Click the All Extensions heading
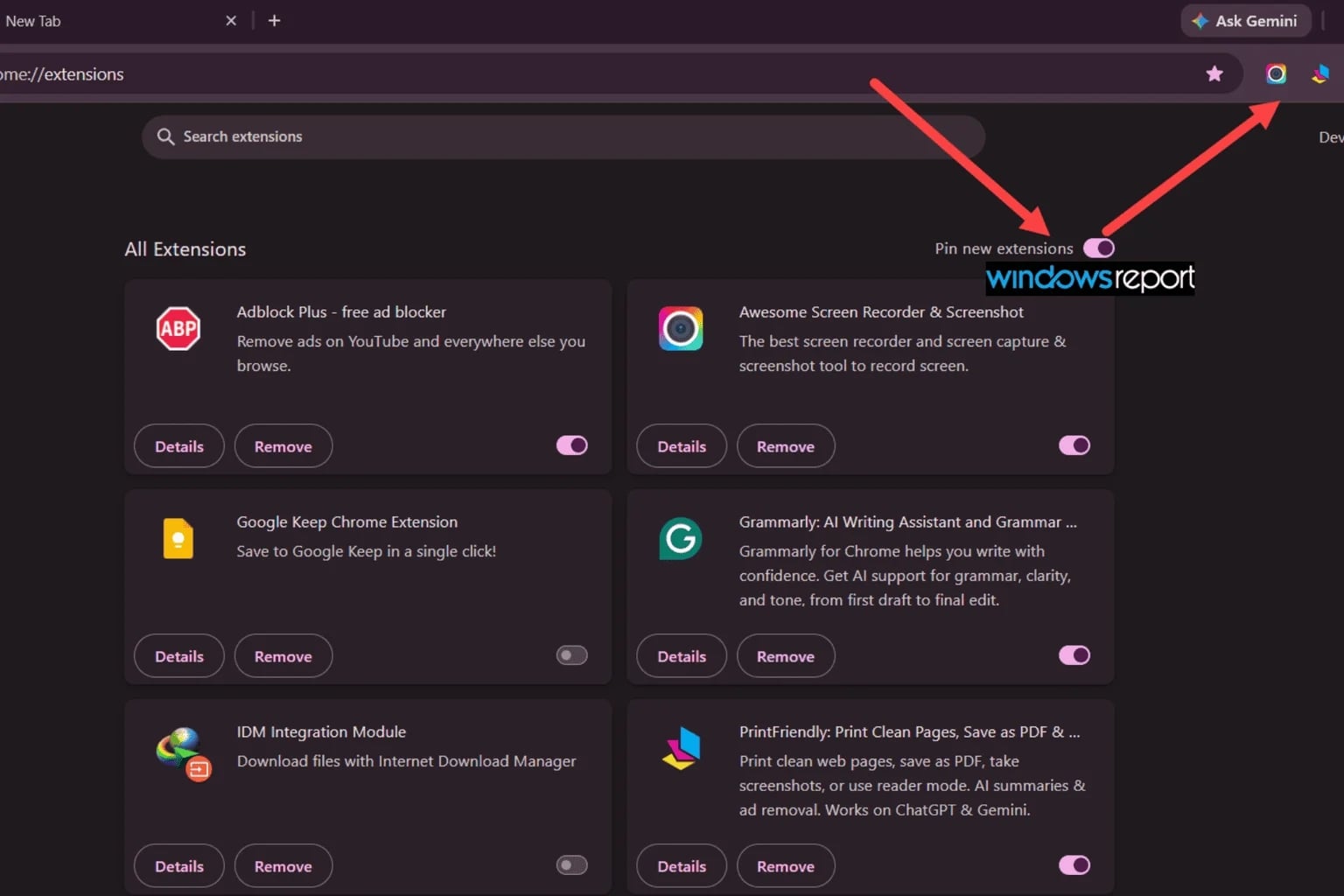1344x896 pixels. click(185, 249)
